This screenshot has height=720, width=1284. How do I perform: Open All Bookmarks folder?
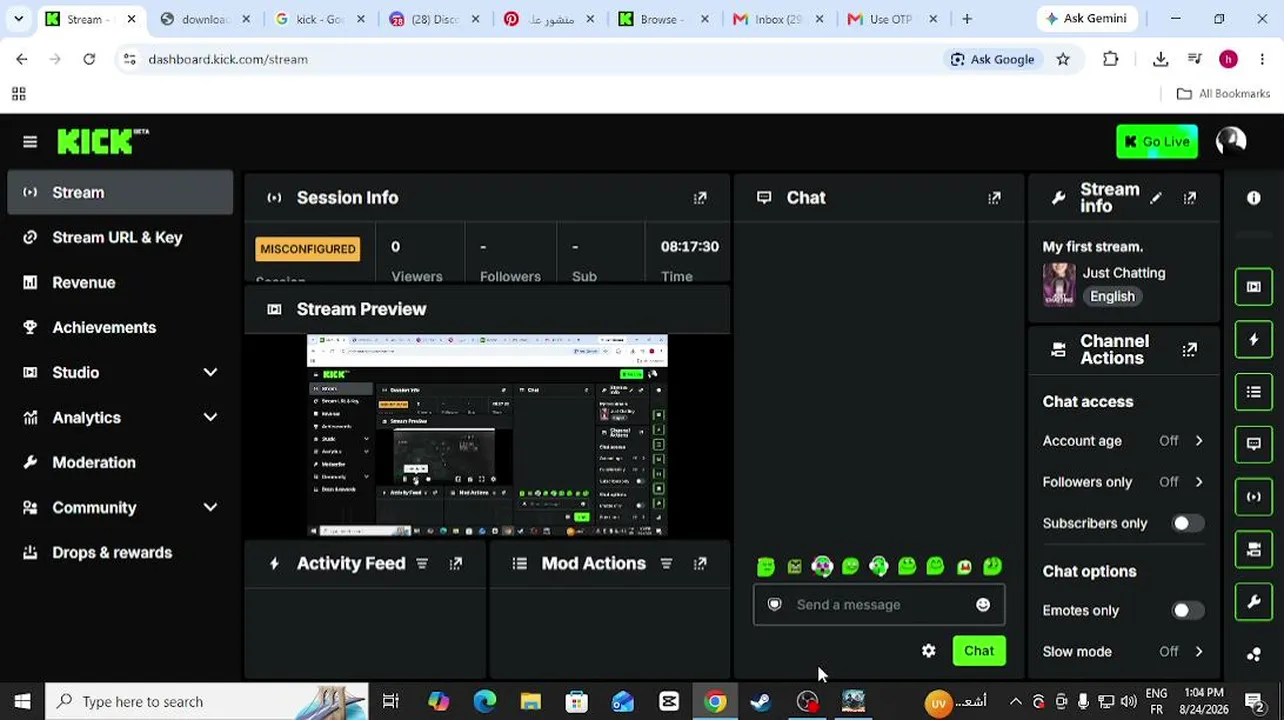1223,94
